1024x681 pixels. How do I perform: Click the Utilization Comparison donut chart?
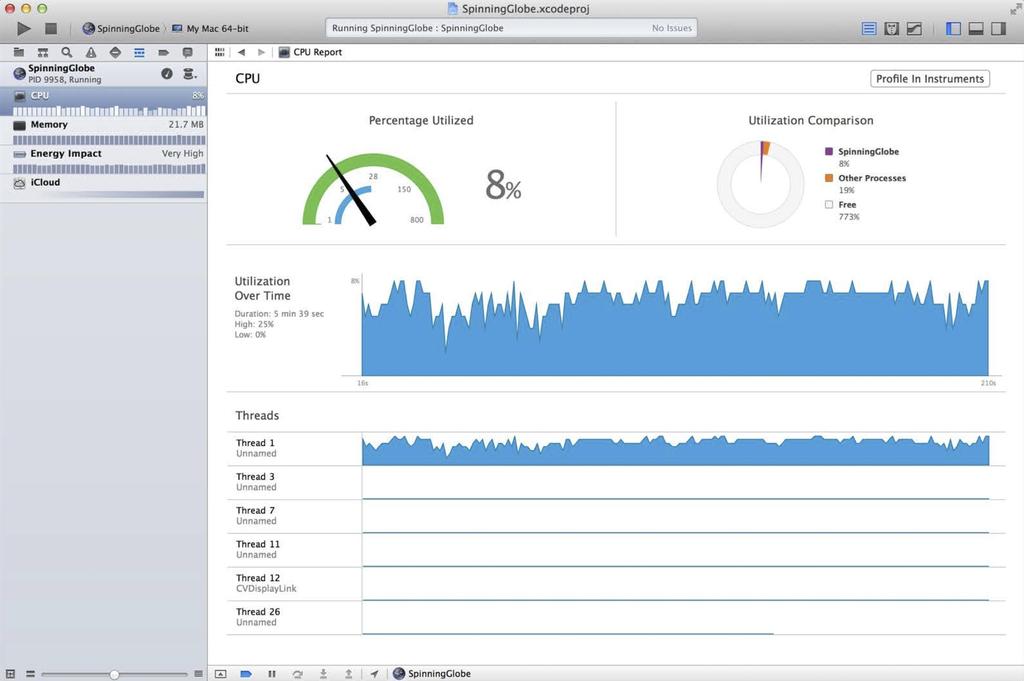tap(760, 184)
